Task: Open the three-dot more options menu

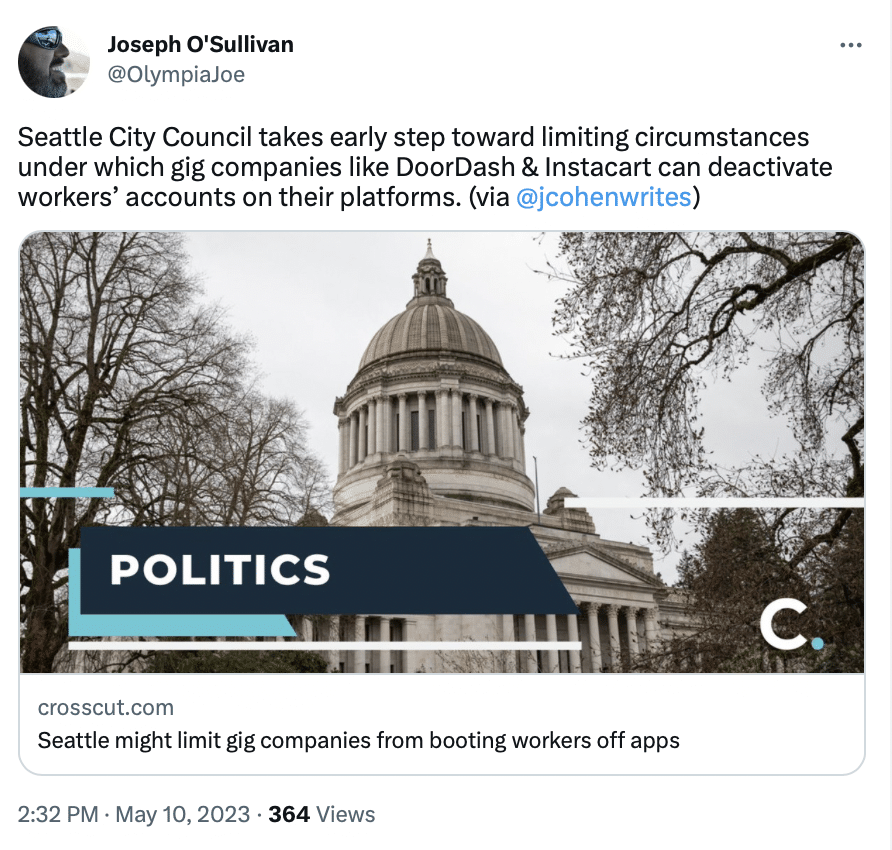Action: pyautogui.click(x=850, y=45)
